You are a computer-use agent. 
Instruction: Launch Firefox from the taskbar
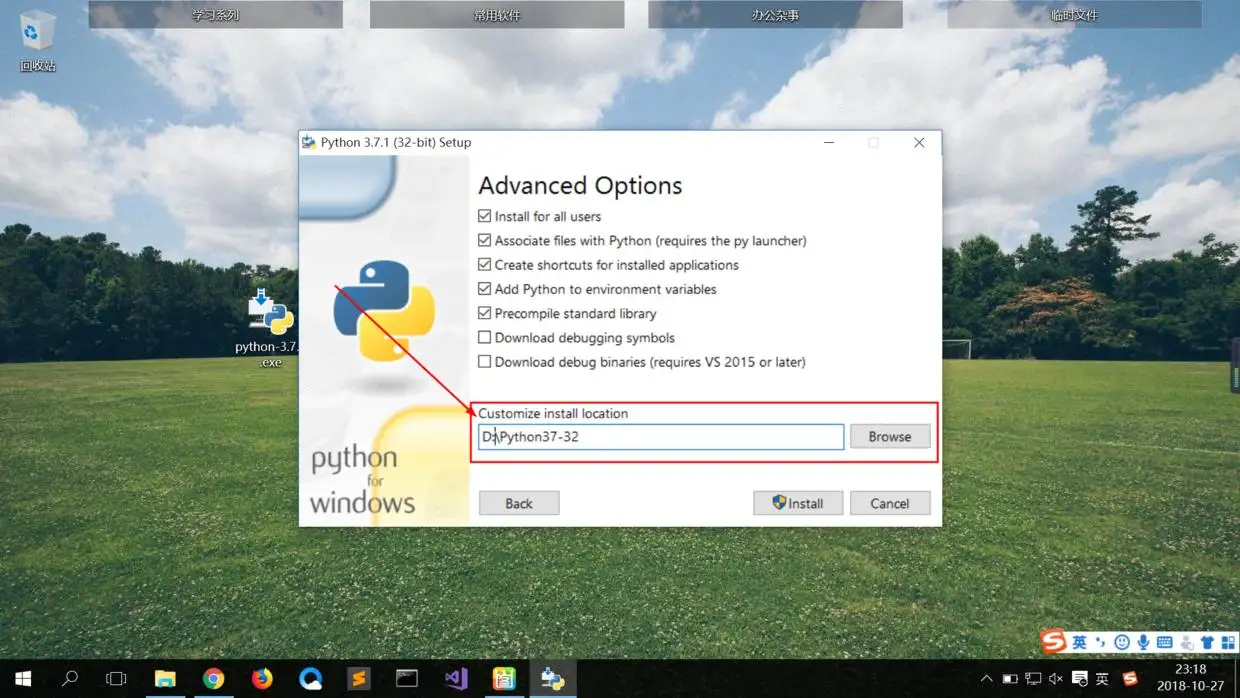click(x=262, y=679)
